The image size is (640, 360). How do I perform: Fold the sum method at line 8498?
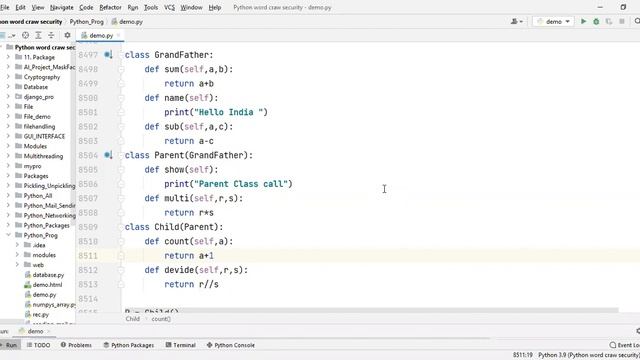point(121,69)
